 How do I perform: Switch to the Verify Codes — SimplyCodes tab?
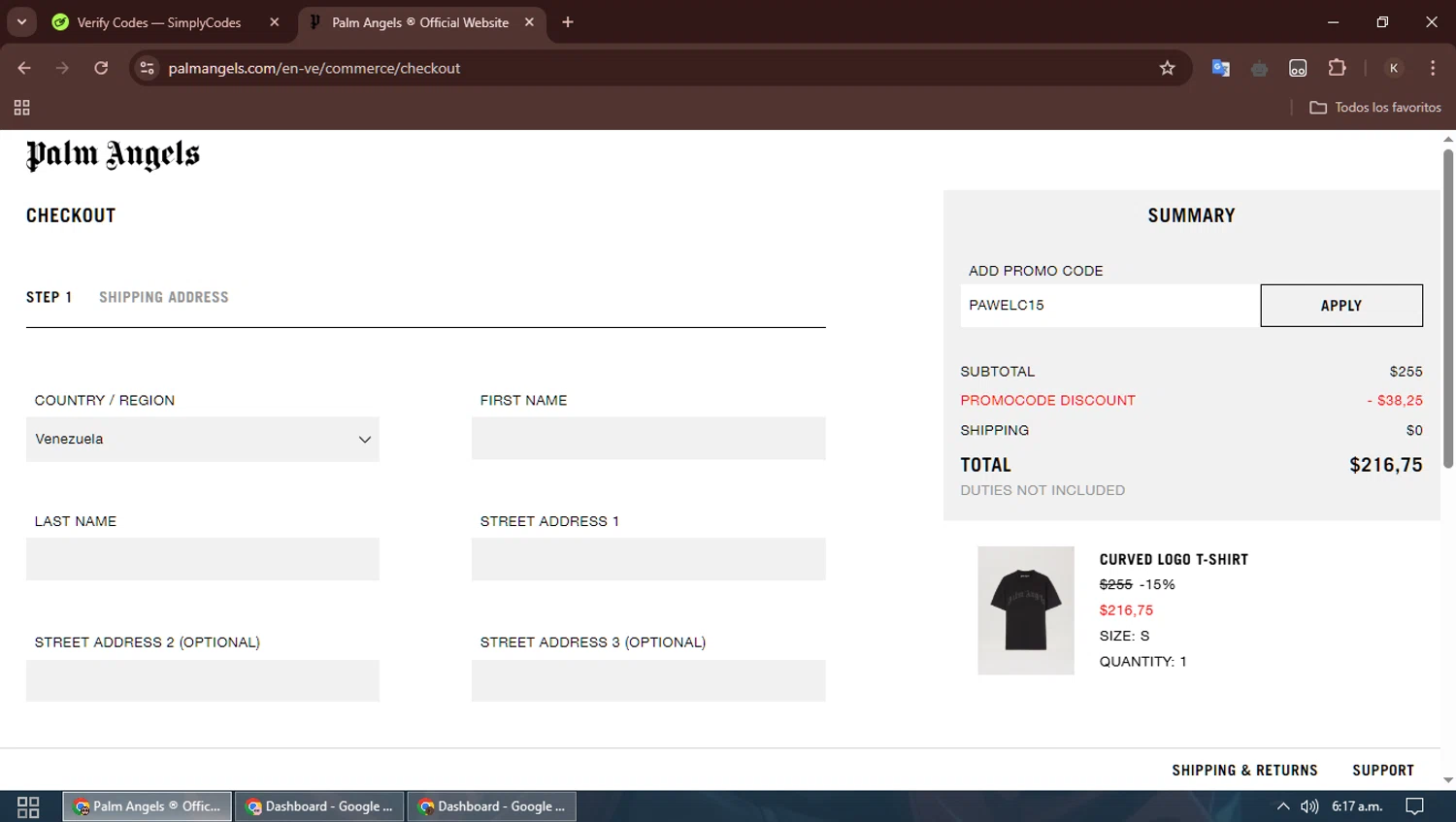158,22
